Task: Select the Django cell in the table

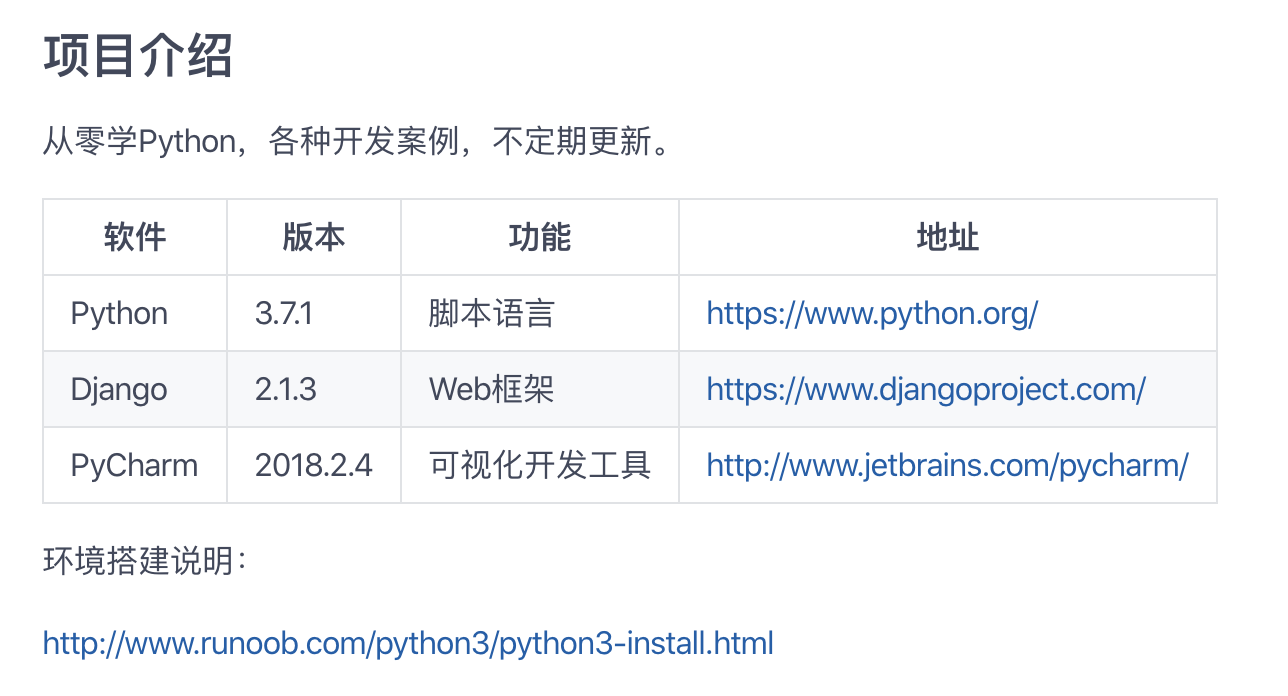Action: coord(135,389)
